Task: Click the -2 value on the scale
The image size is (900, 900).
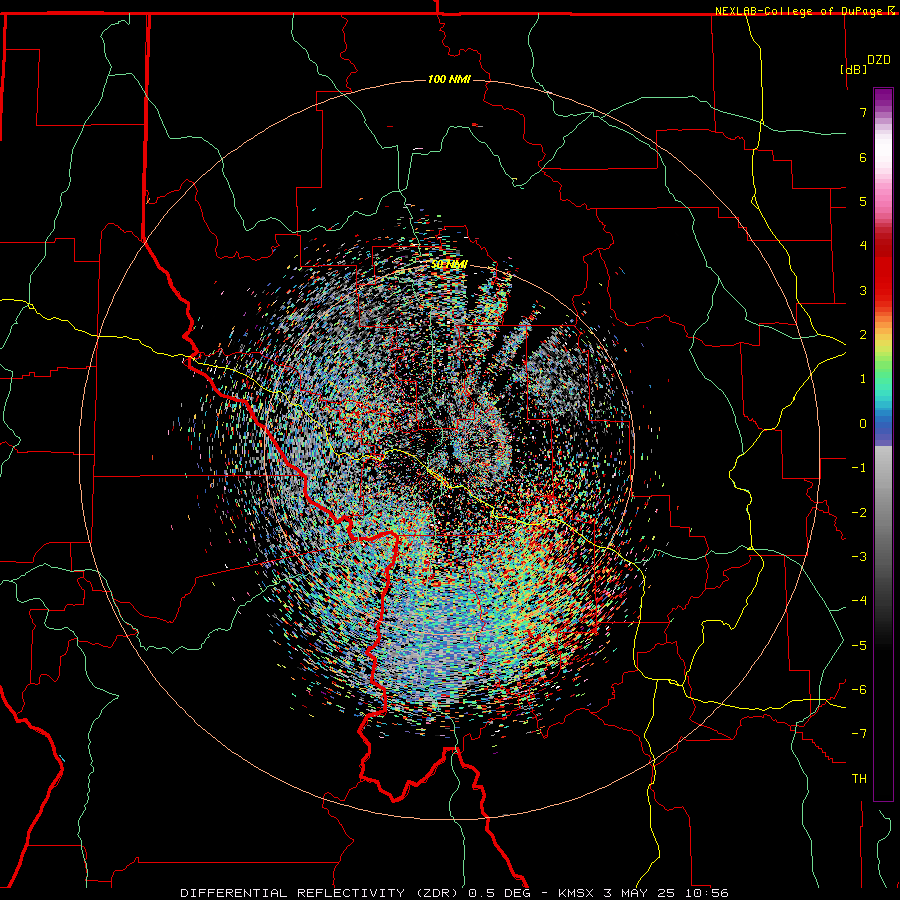Action: point(859,513)
